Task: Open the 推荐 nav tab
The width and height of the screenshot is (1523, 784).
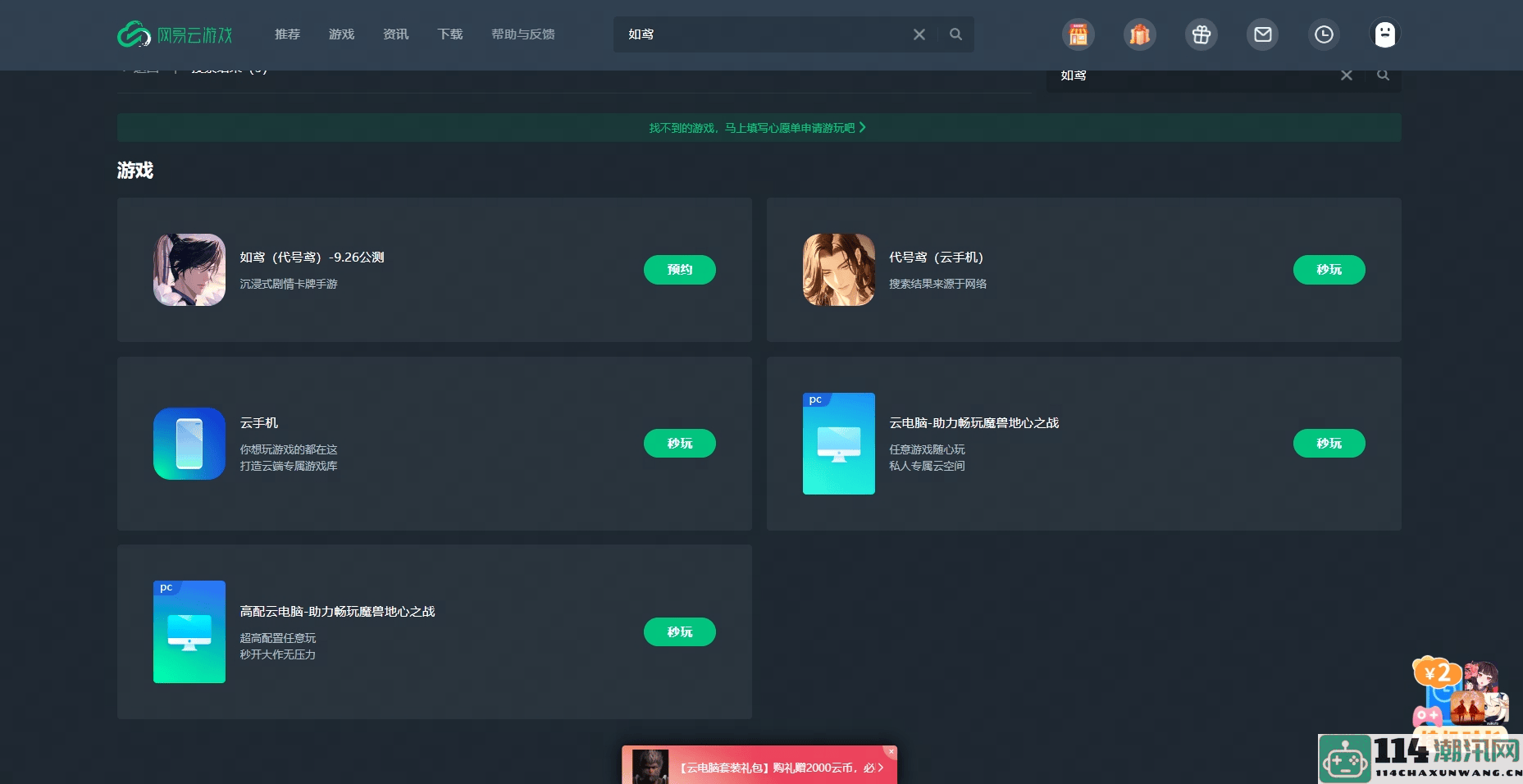Action: click(x=287, y=34)
